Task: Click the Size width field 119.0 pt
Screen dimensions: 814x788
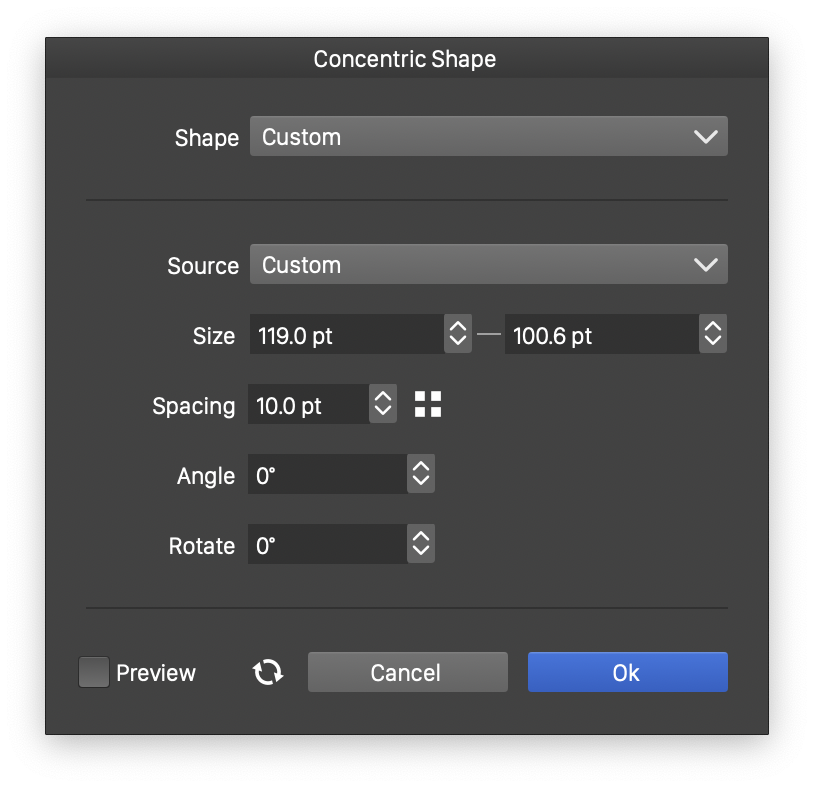Action: [x=346, y=335]
